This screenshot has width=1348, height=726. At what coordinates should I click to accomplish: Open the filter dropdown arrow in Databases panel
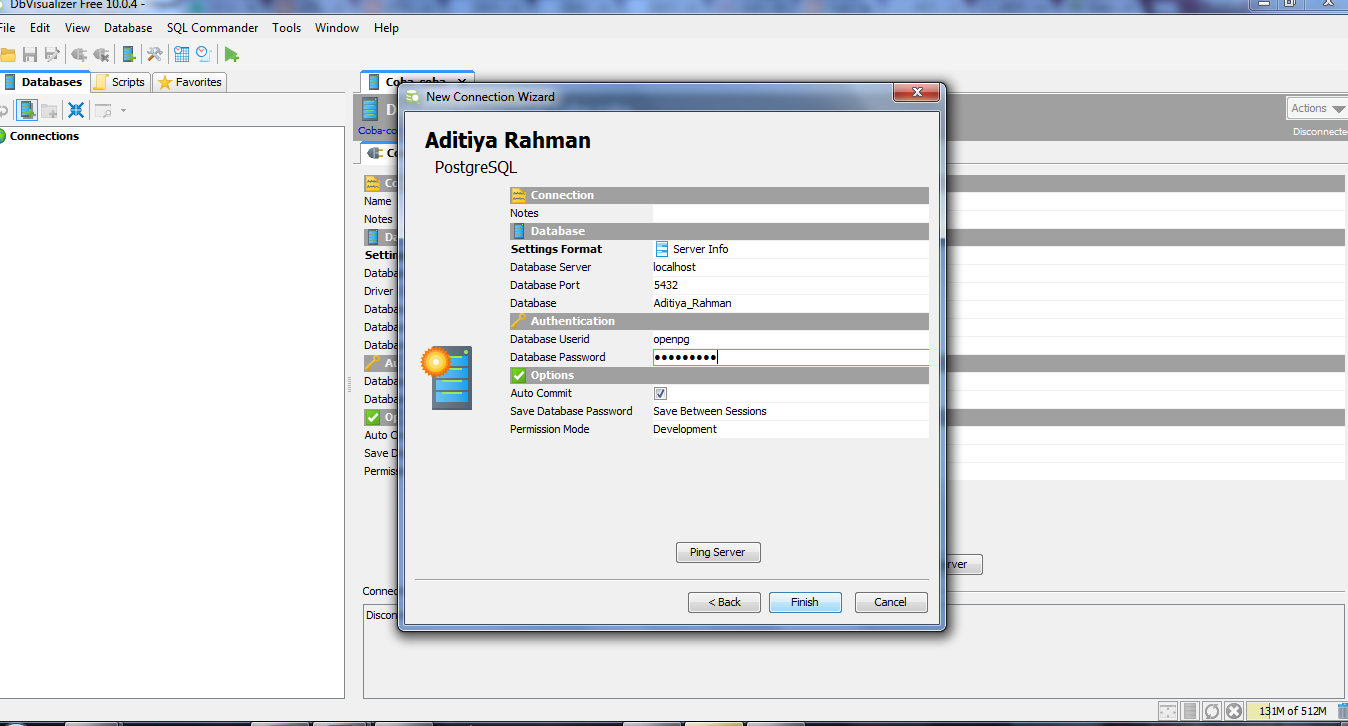123,110
